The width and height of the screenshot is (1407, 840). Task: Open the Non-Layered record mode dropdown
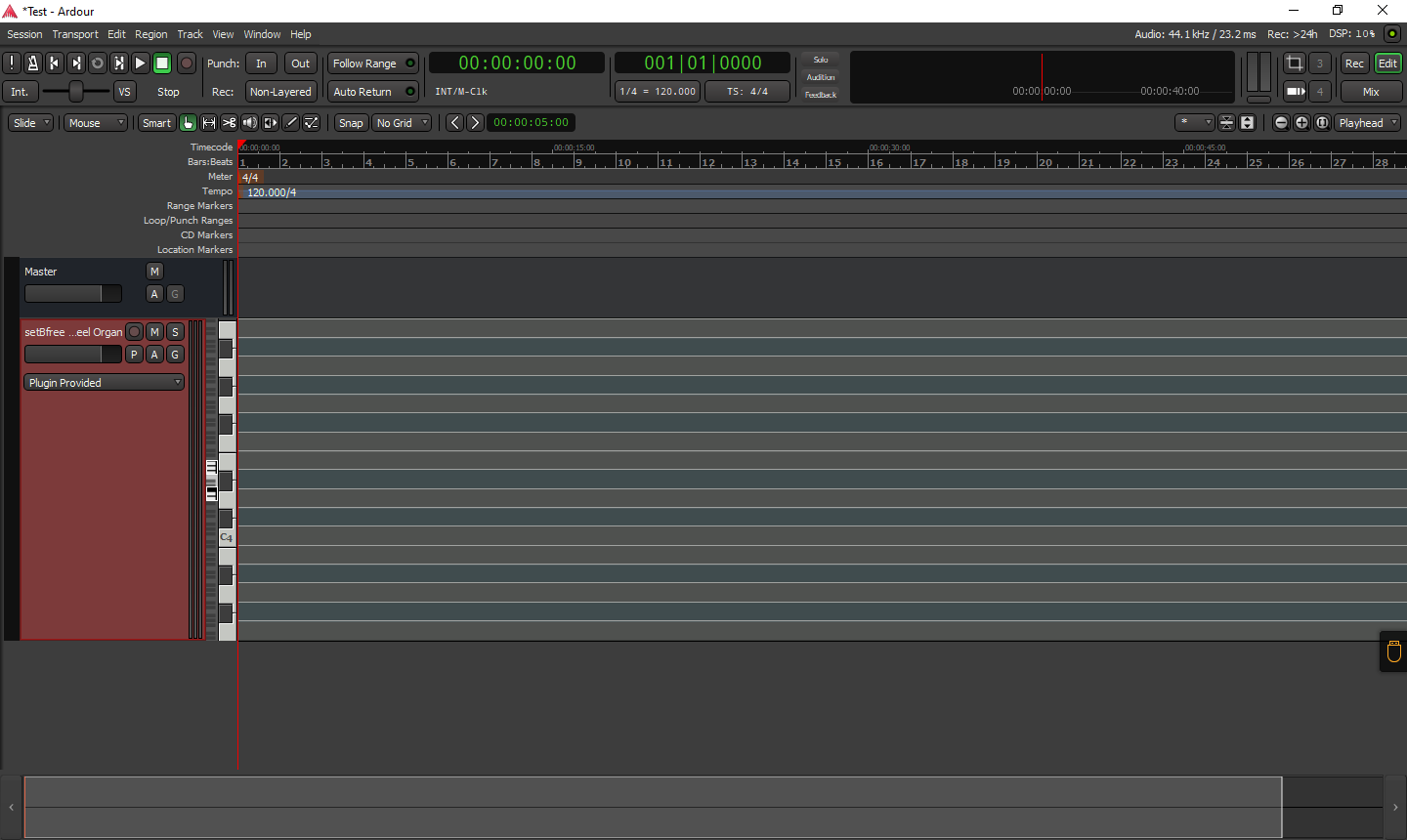pyautogui.click(x=280, y=92)
